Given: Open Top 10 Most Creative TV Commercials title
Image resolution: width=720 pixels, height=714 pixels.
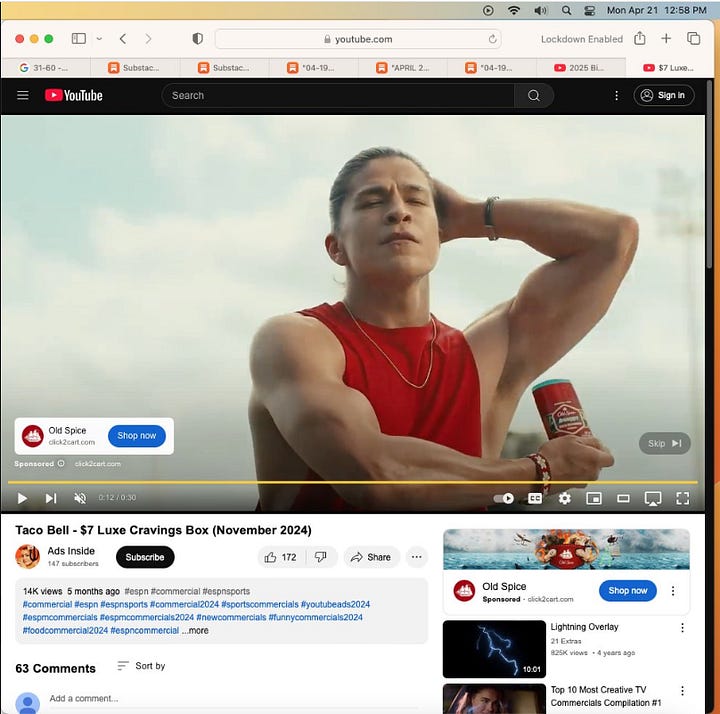Looking at the screenshot, I should click(x=606, y=696).
